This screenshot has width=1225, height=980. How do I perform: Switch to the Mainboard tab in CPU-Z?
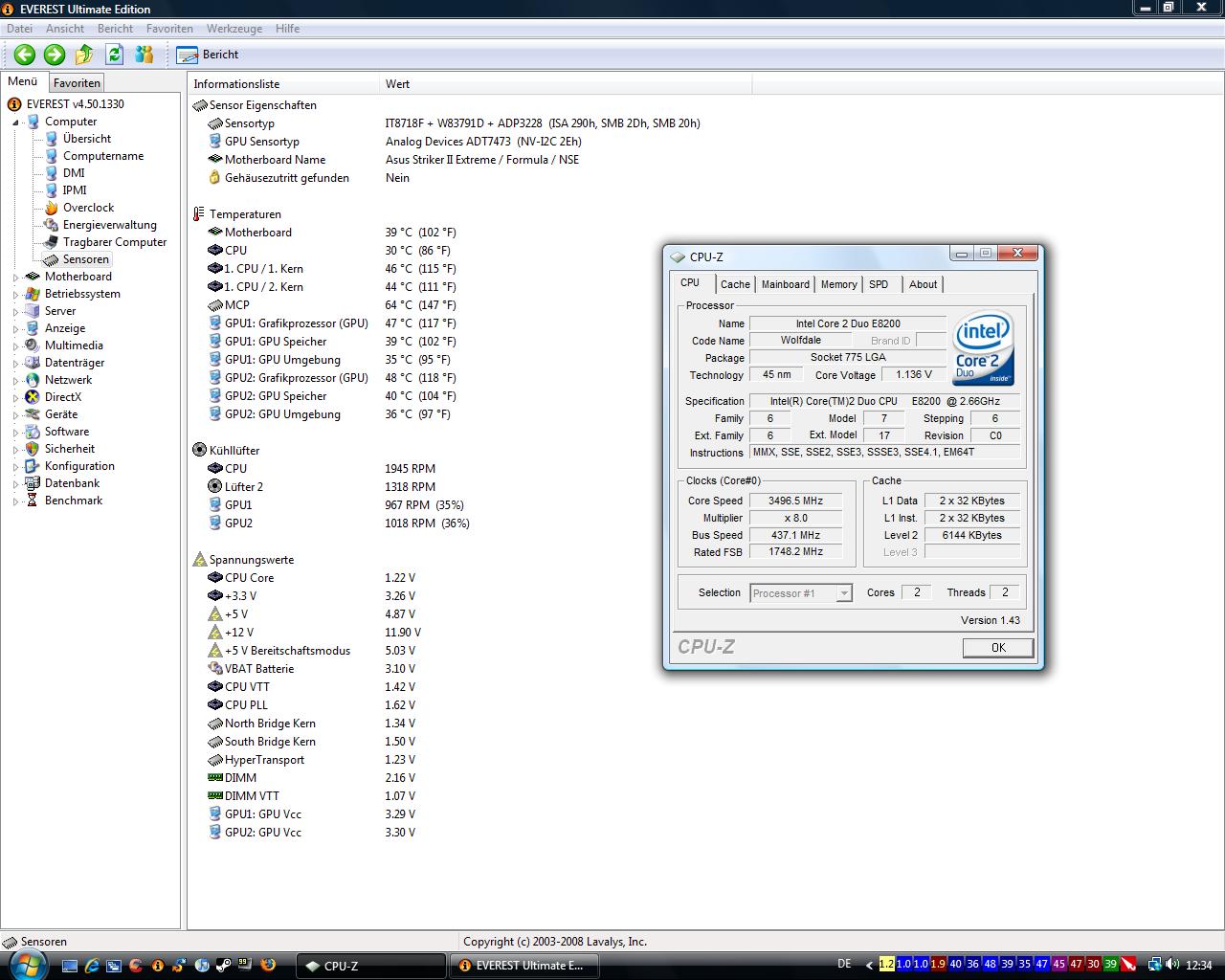click(786, 284)
